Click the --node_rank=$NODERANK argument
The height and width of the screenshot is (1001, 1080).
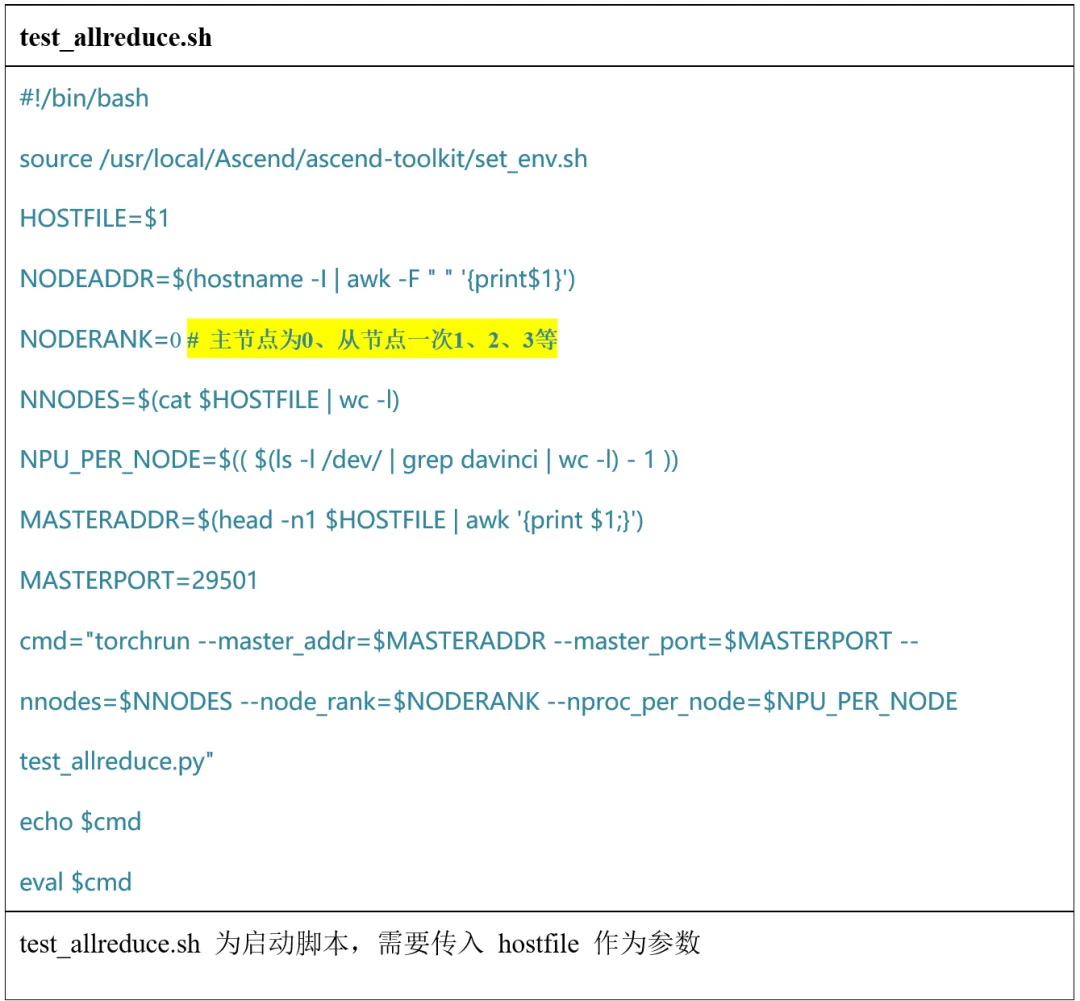click(390, 701)
